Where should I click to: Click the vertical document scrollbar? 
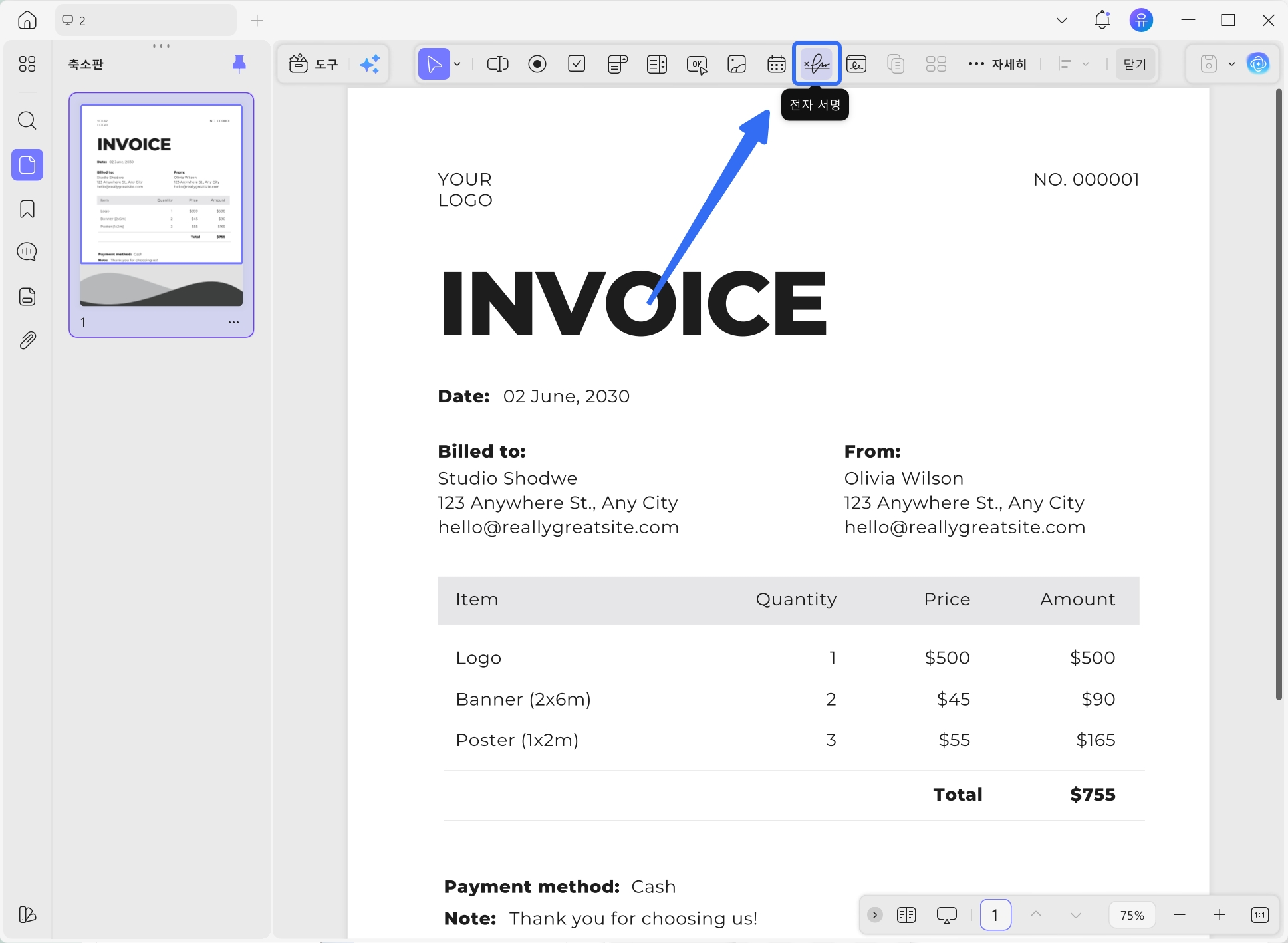1278,394
